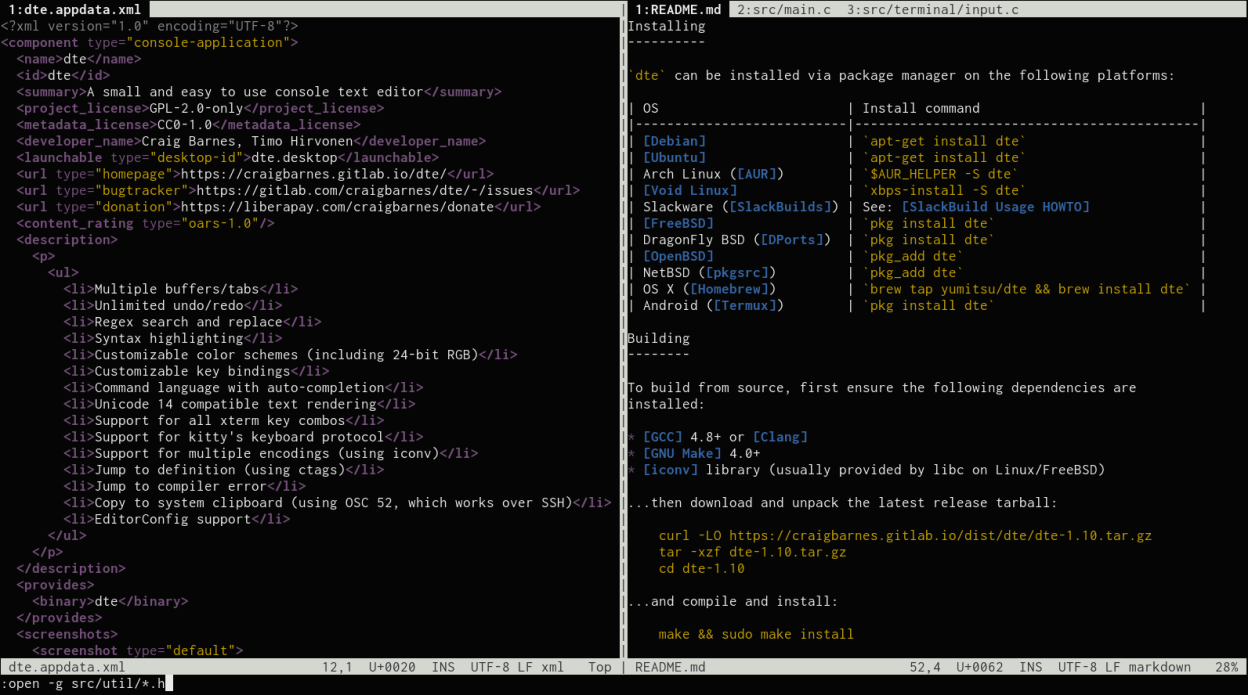Click the 'EditorConfig support' list item
This screenshot has height=695, width=1248.
click(x=176, y=519)
